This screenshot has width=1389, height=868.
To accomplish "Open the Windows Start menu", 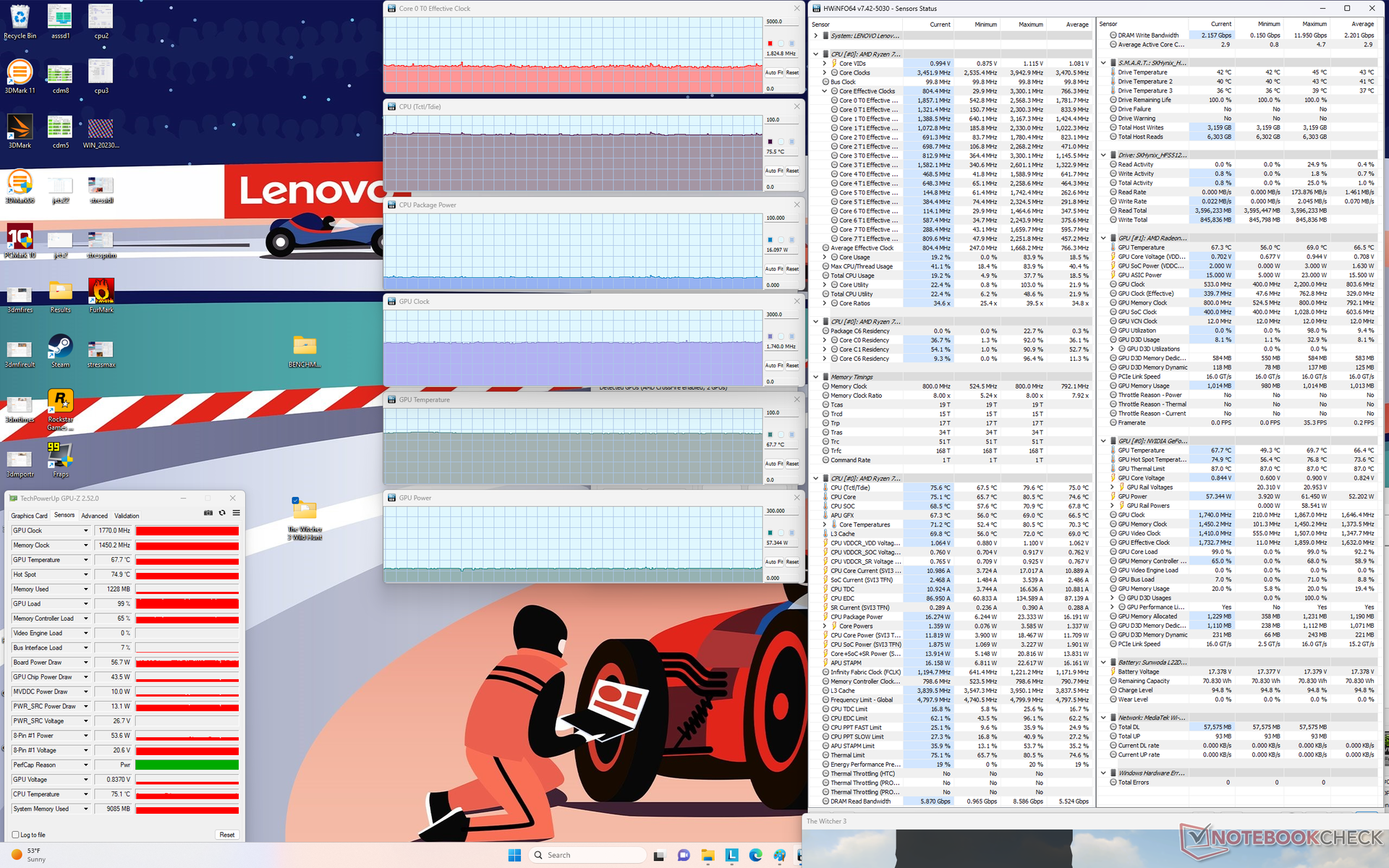I will pyautogui.click(x=514, y=855).
